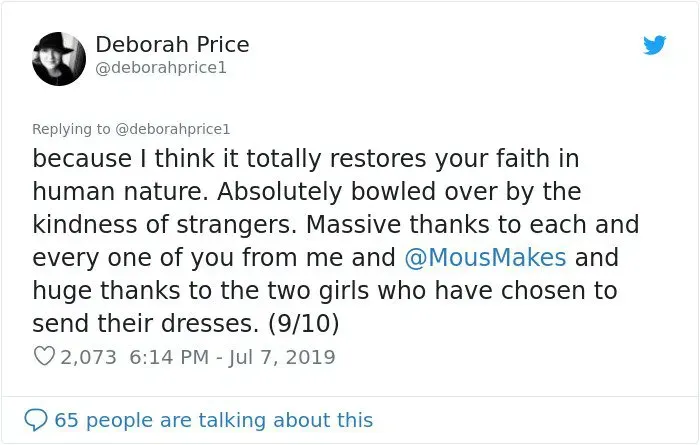
Task: Like the tweet with the heart icon
Action: pyautogui.click(x=44, y=357)
